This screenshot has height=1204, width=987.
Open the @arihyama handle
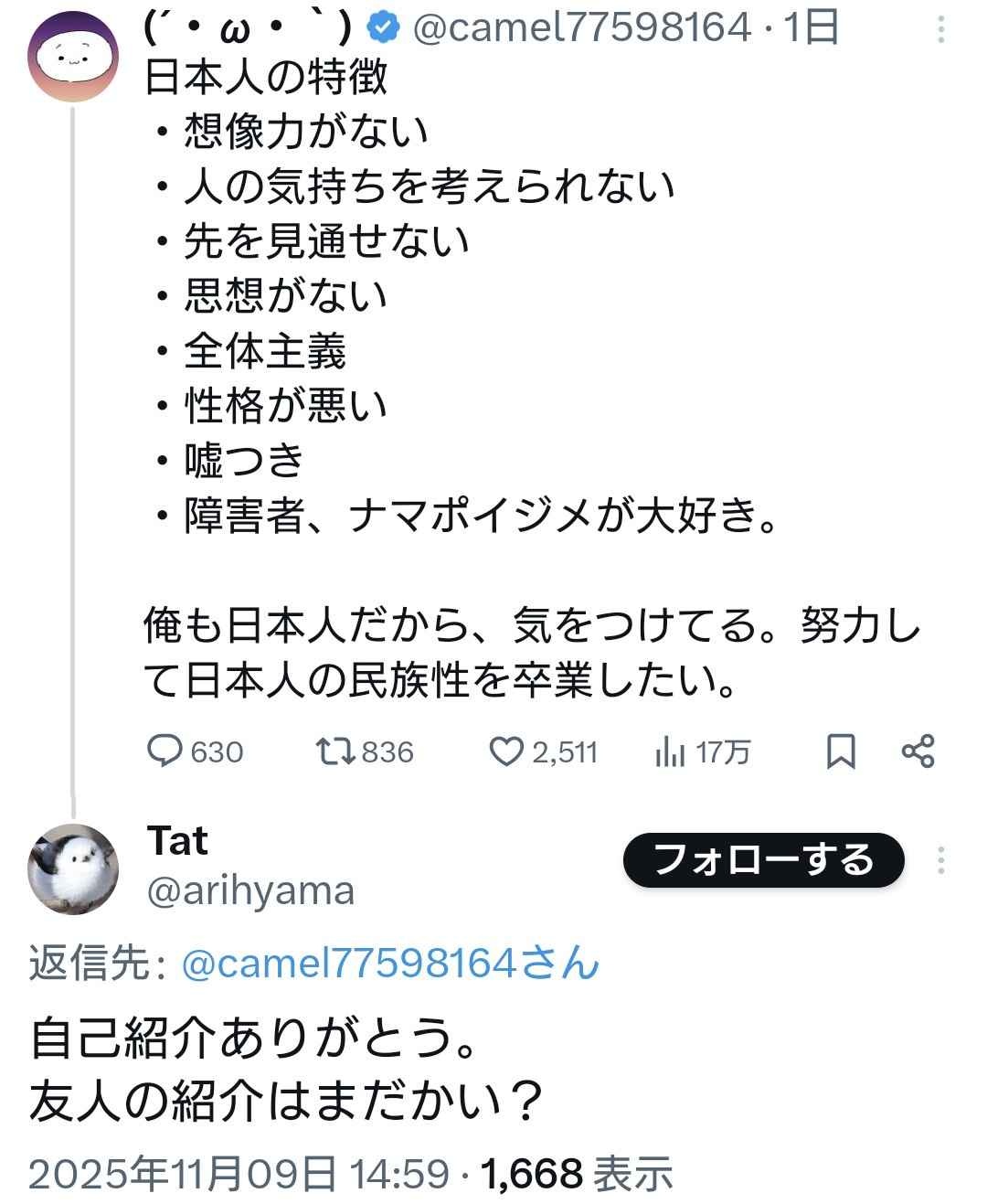point(250,890)
